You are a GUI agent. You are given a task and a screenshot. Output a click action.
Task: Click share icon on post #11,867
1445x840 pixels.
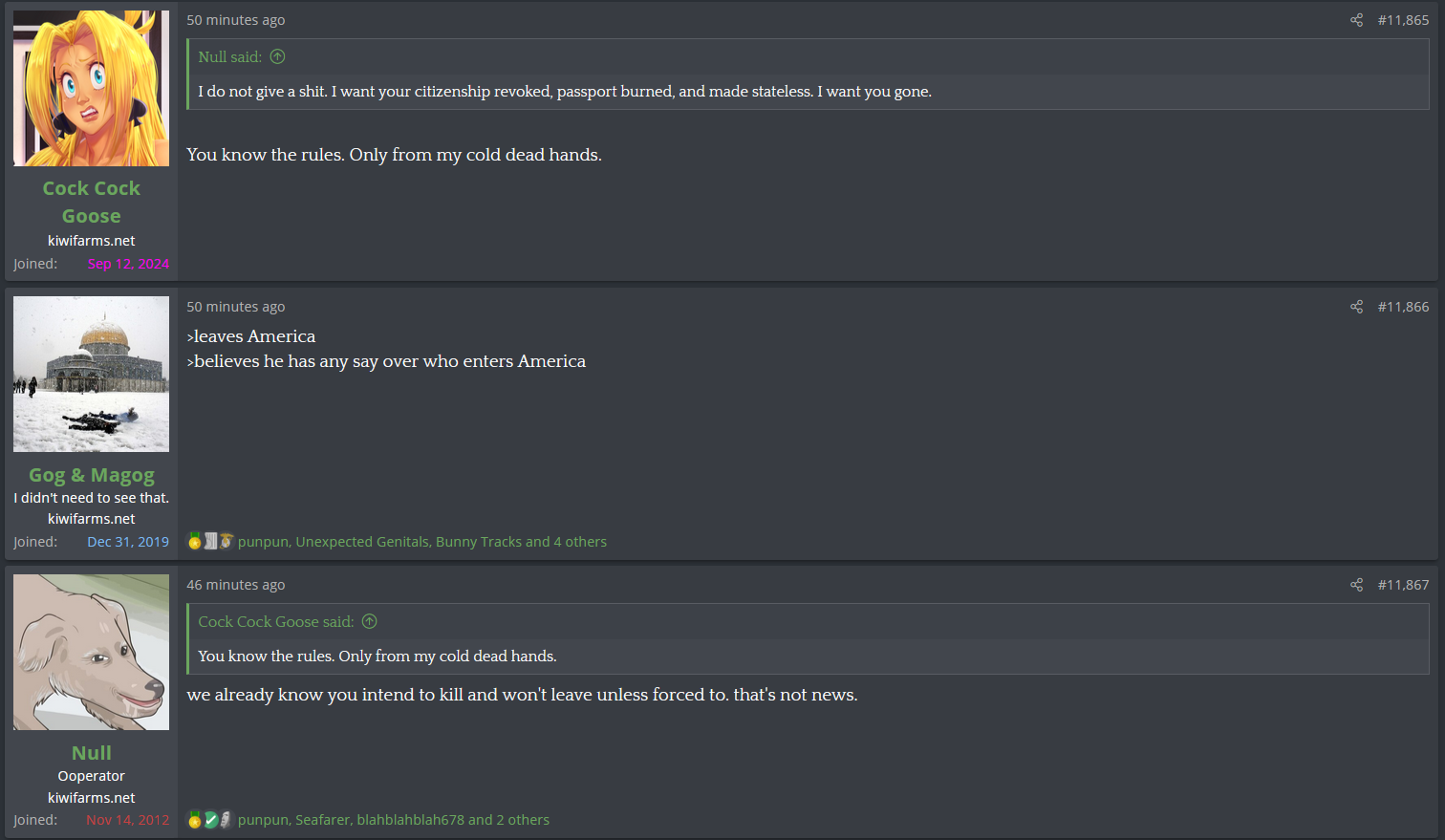pyautogui.click(x=1356, y=585)
